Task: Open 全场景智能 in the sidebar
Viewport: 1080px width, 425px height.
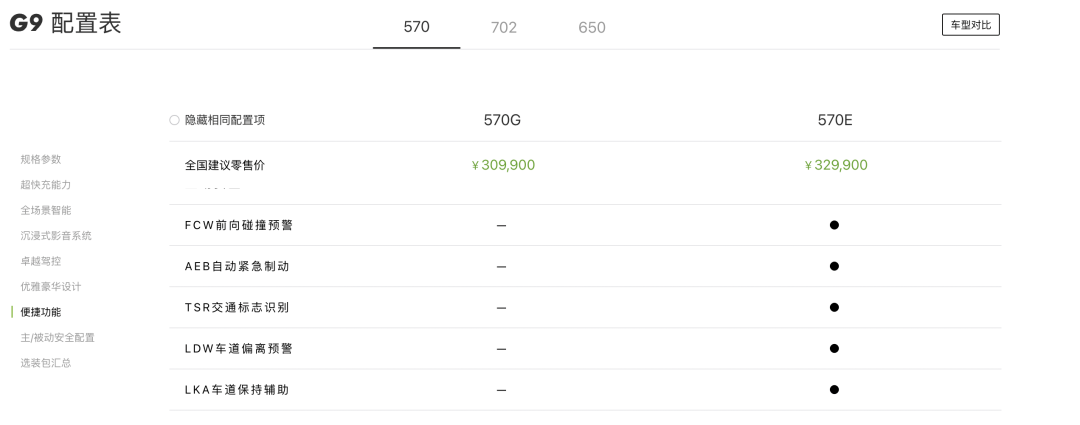Action: coord(46,210)
